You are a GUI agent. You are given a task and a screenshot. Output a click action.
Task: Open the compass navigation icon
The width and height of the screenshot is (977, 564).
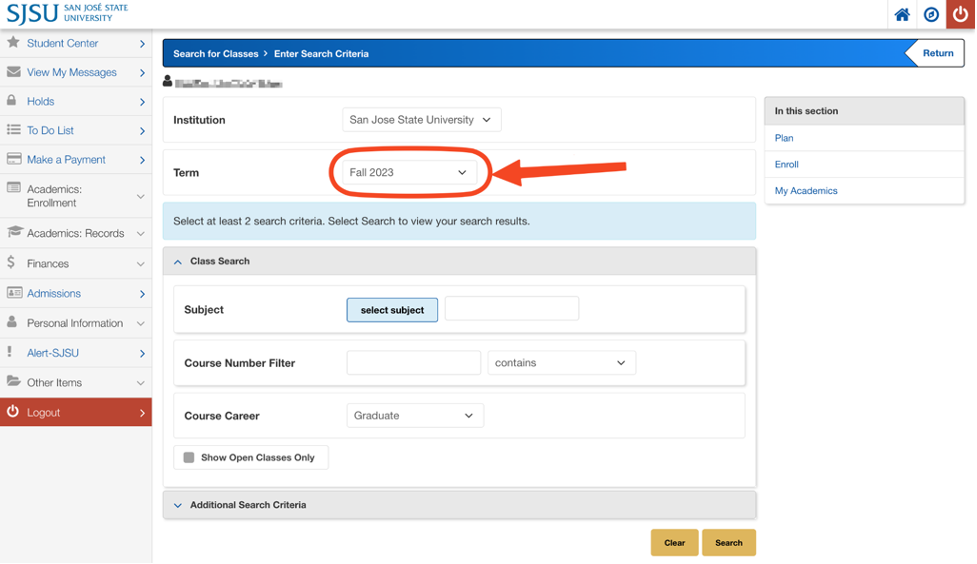point(931,14)
